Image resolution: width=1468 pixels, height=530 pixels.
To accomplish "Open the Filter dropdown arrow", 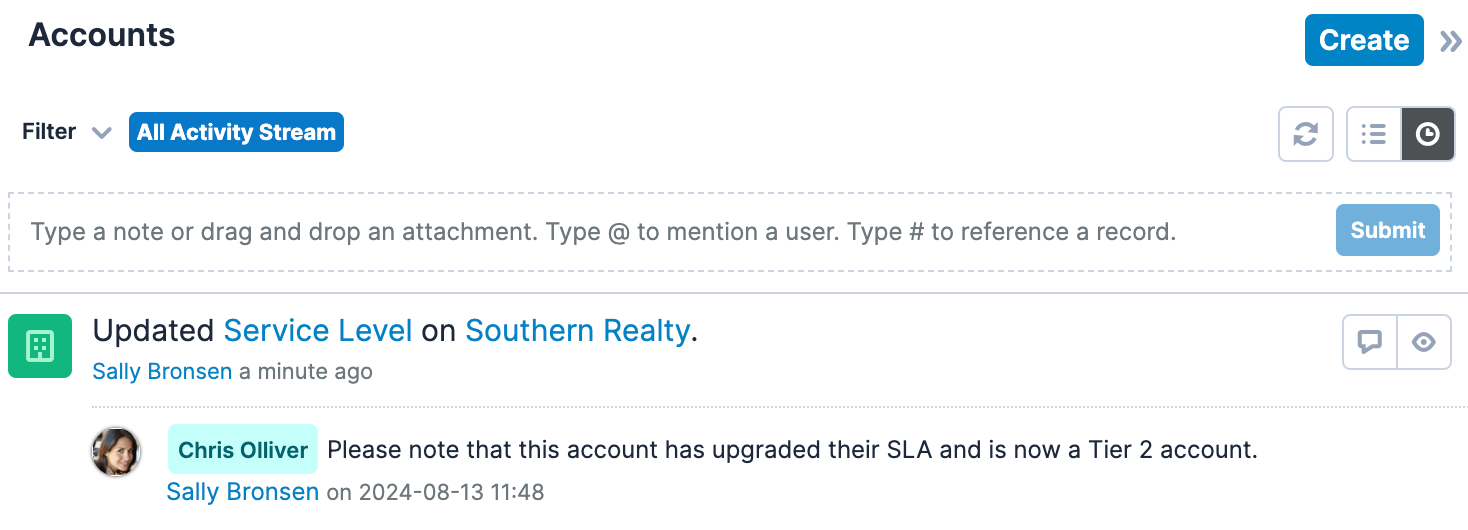I will (101, 133).
